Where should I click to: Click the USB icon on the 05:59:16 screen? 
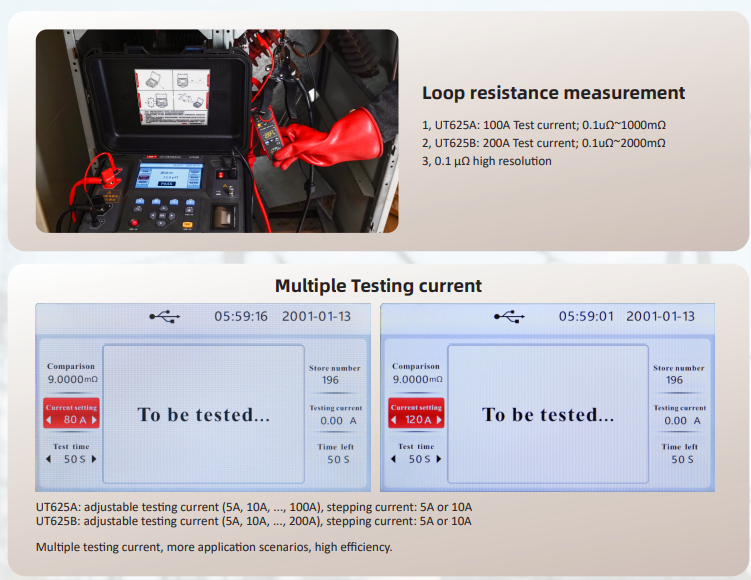[165, 317]
